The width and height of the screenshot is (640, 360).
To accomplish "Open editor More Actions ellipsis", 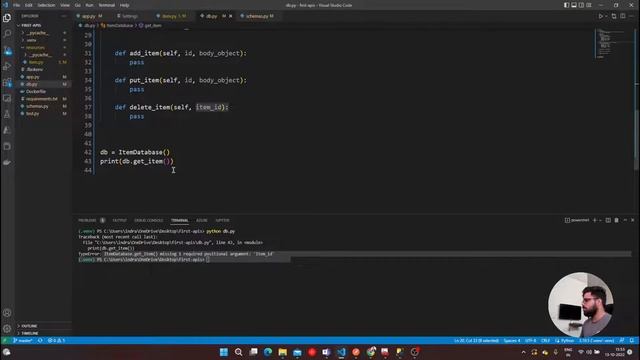I will [631, 16].
